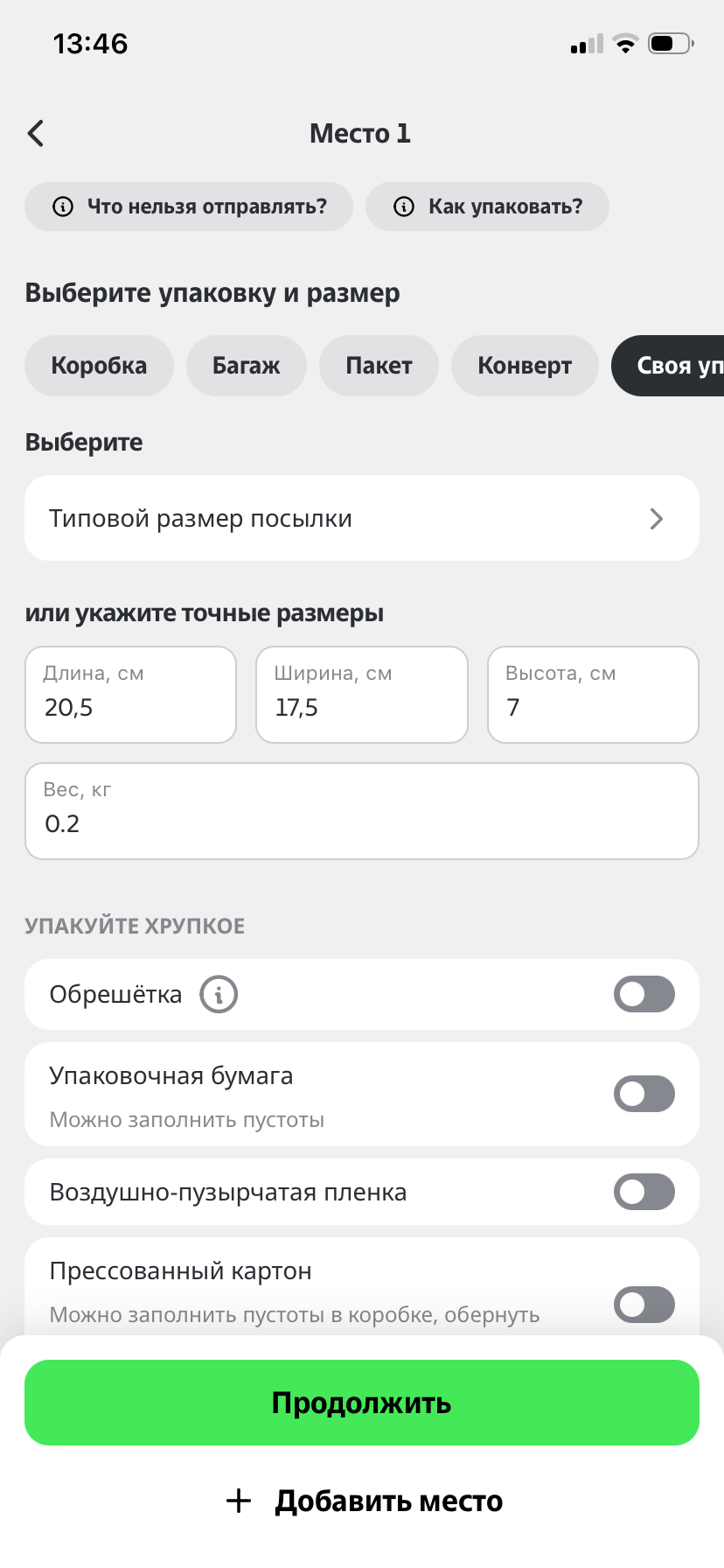Edit the Длина, см field

(131, 695)
